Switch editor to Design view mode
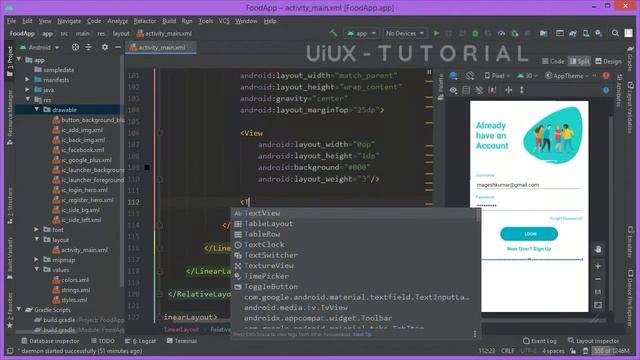This screenshot has width=640, height=360. pyautogui.click(x=609, y=61)
